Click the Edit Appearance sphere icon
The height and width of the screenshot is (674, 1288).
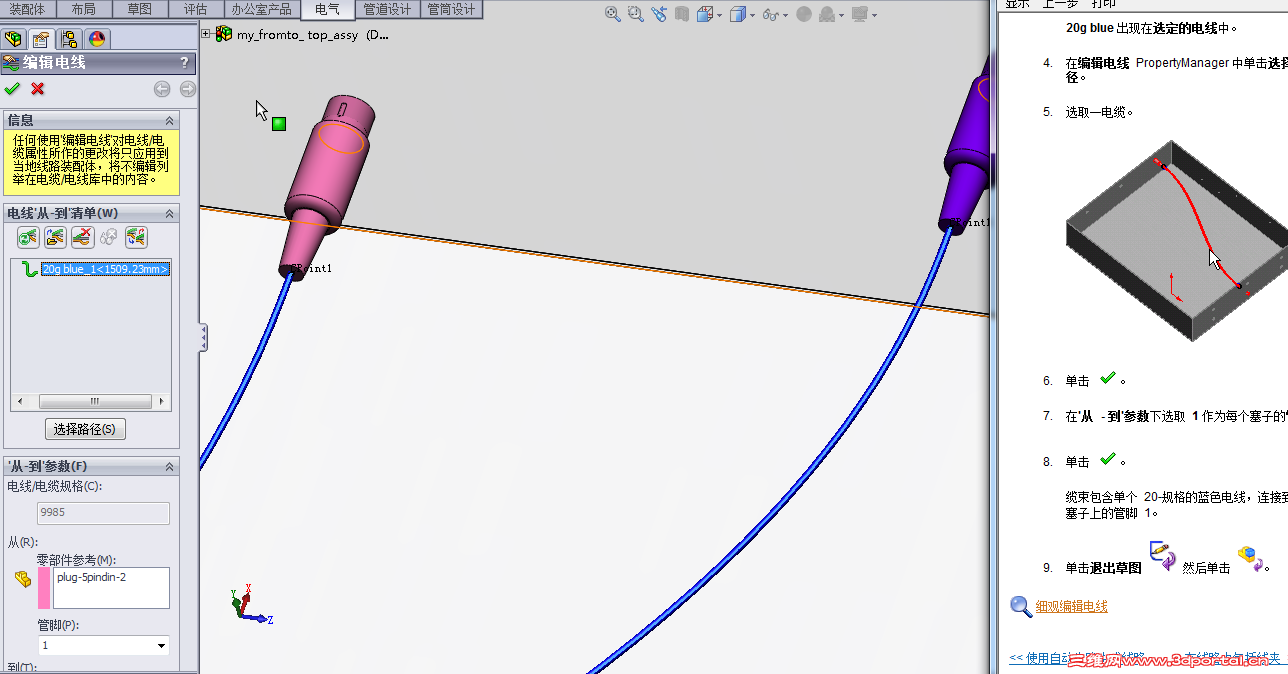click(804, 15)
